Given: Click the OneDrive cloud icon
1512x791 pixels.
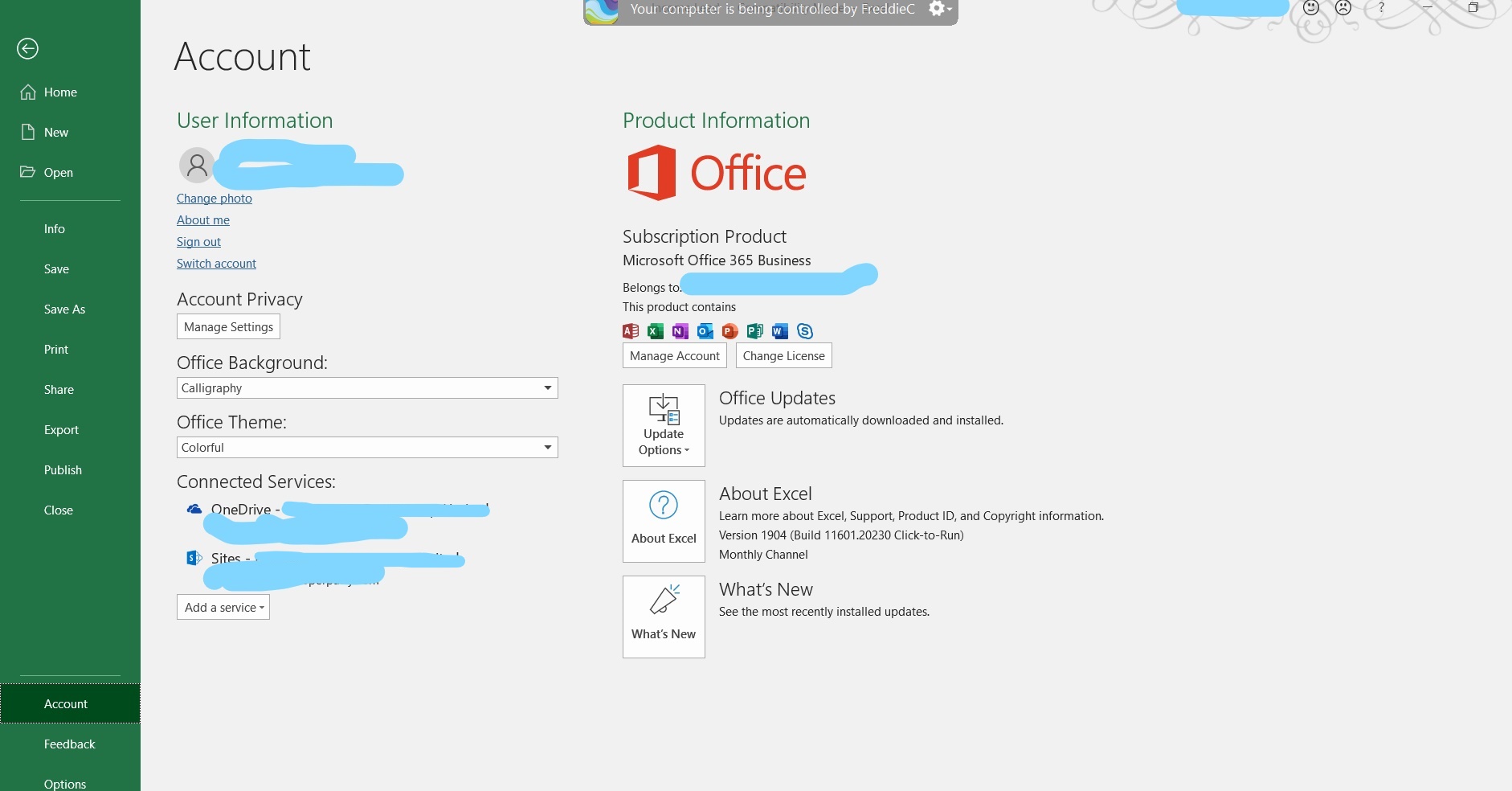Looking at the screenshot, I should pyautogui.click(x=194, y=509).
